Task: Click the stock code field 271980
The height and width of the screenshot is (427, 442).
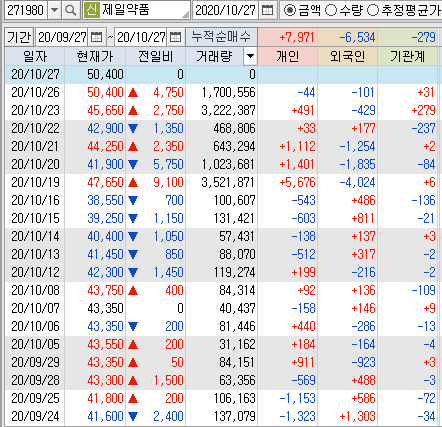Action: 26,10
